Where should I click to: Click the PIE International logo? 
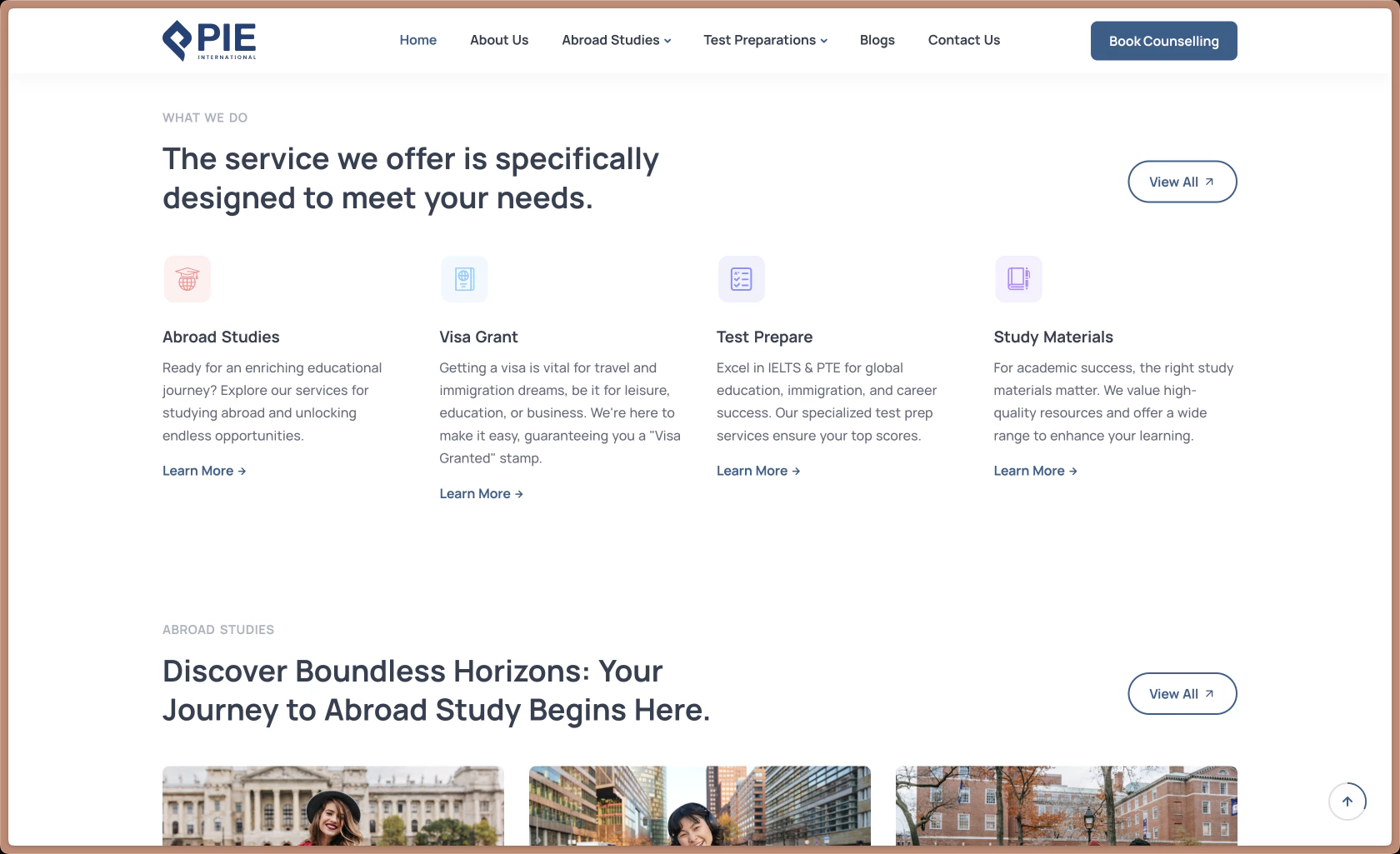[x=208, y=40]
